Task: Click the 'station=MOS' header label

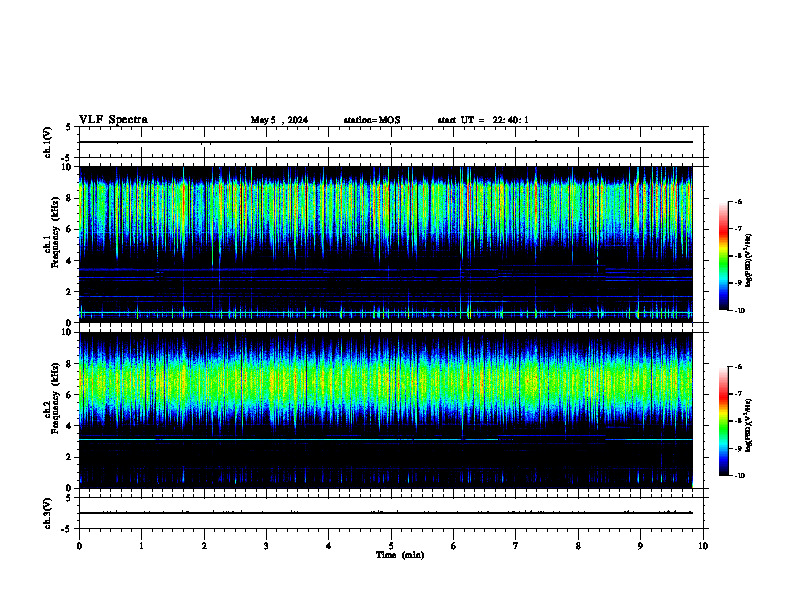Action: 372,120
